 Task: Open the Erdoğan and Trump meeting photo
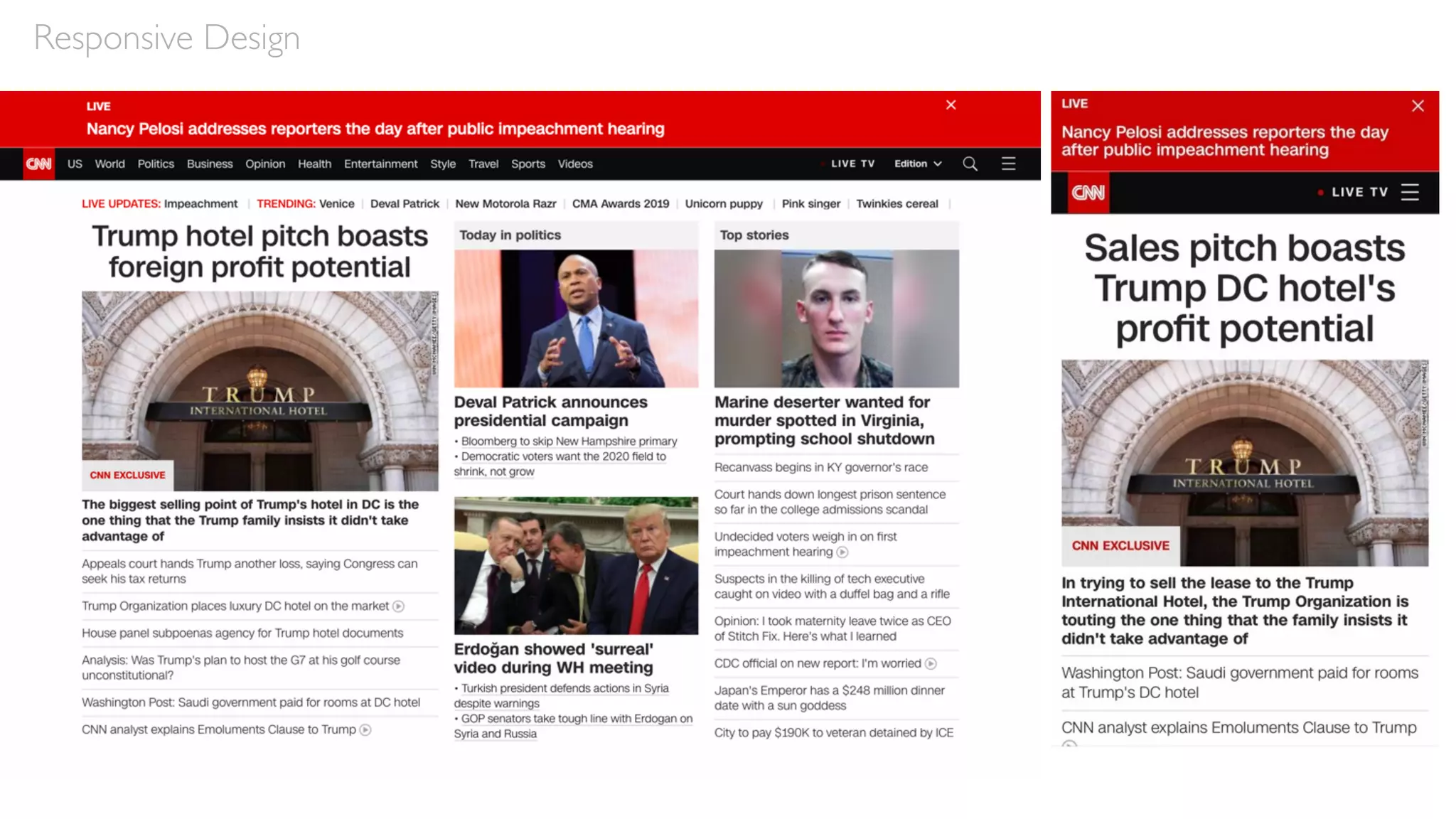576,565
